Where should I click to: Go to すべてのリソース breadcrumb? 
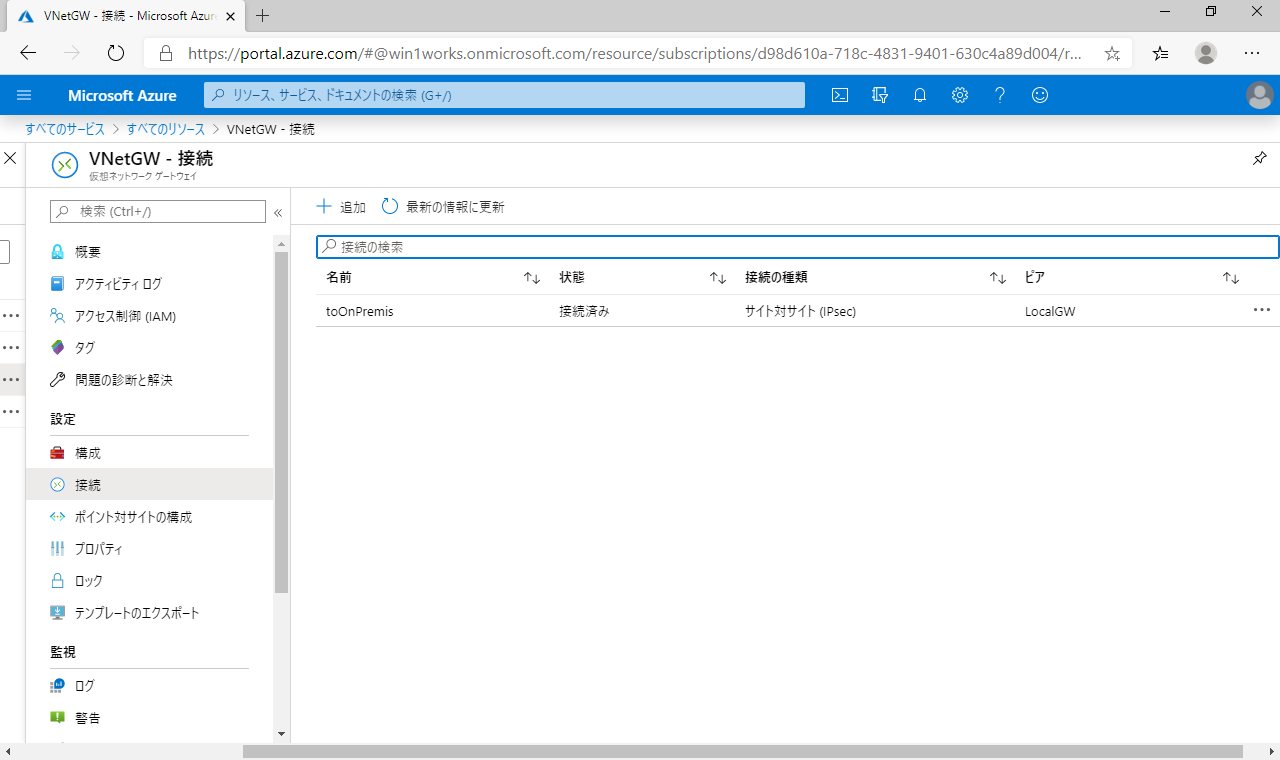click(x=166, y=129)
